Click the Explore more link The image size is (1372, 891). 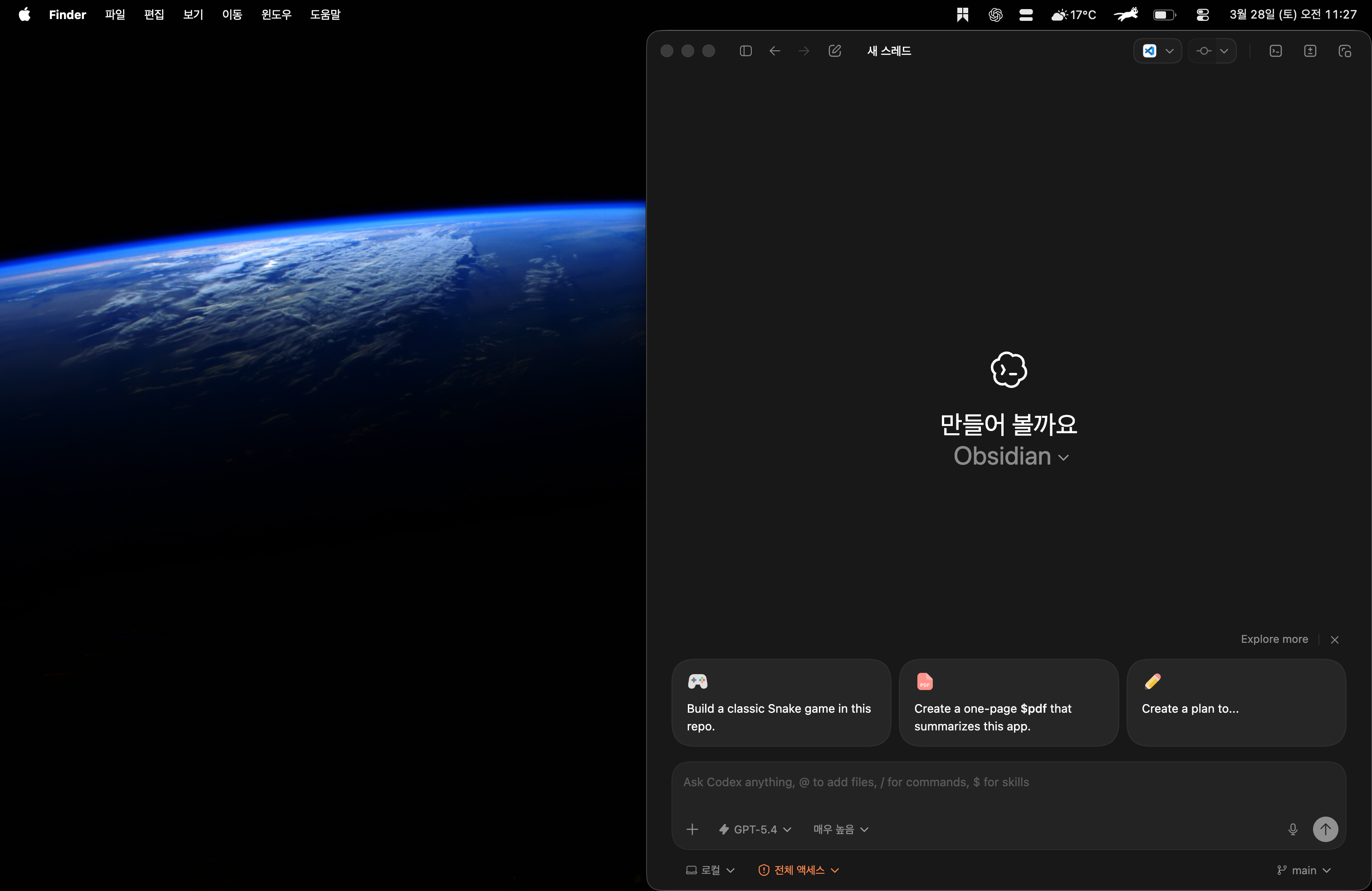pos(1274,639)
